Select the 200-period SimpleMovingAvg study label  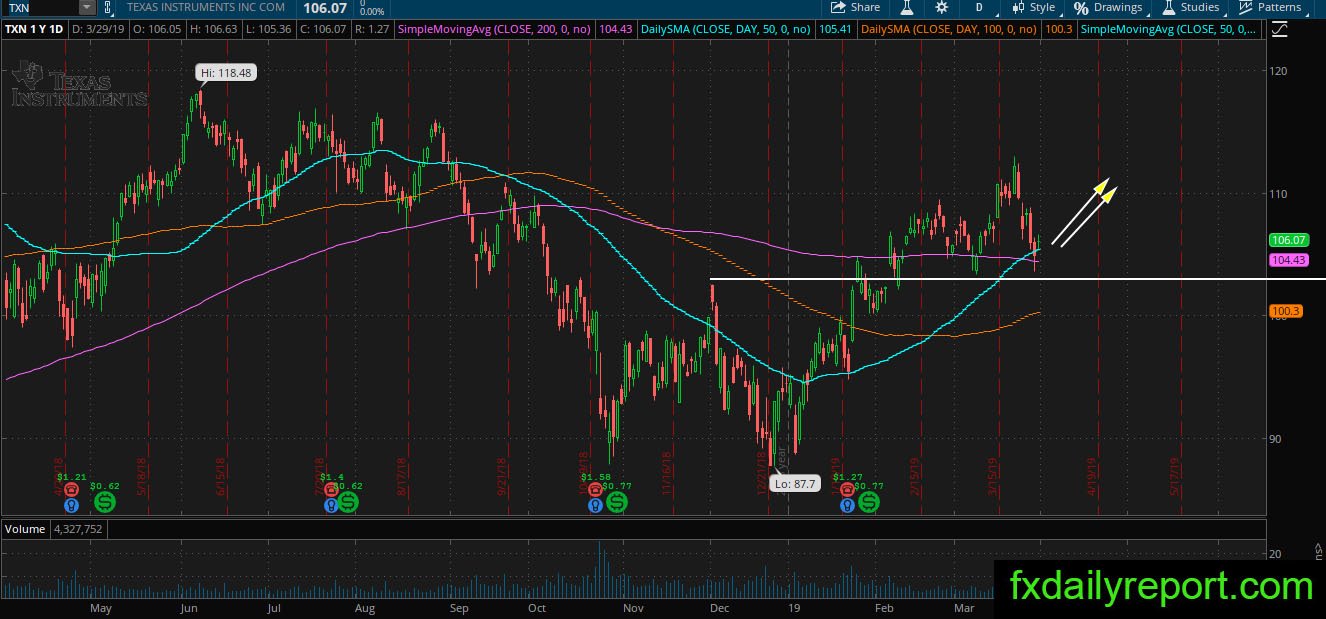(496, 30)
